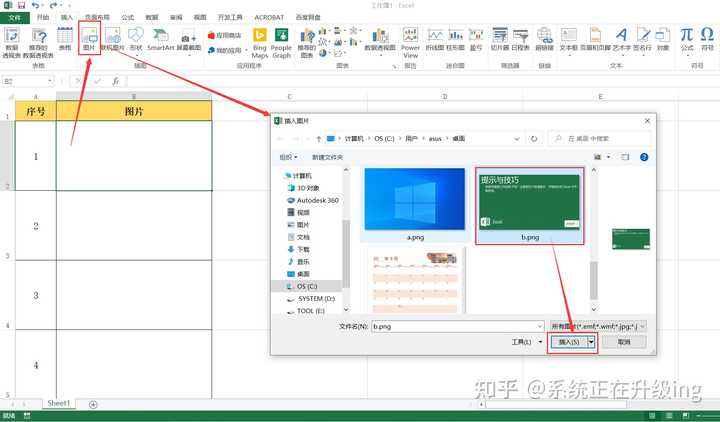Viewport: 720px width, 422px height.
Task: Expand the file name combo box dropdown
Action: [x=540, y=326]
